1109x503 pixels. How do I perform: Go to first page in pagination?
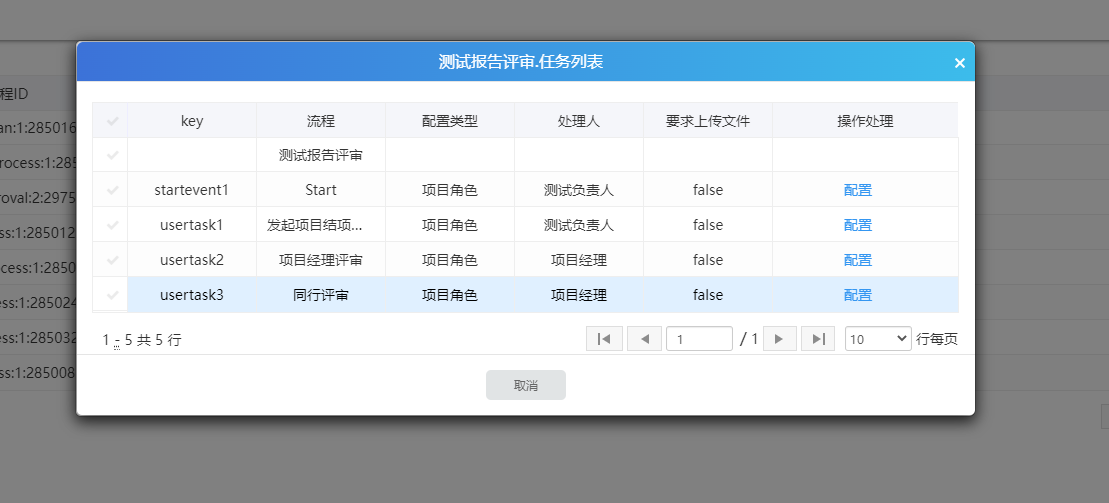coord(604,339)
